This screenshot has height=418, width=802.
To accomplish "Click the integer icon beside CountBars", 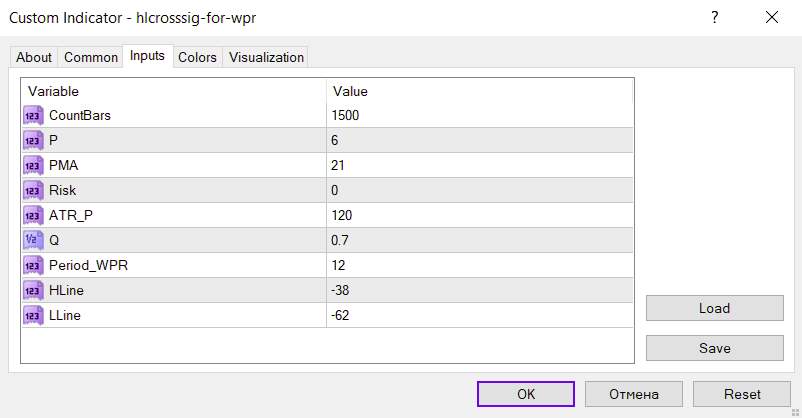I will tap(33, 115).
